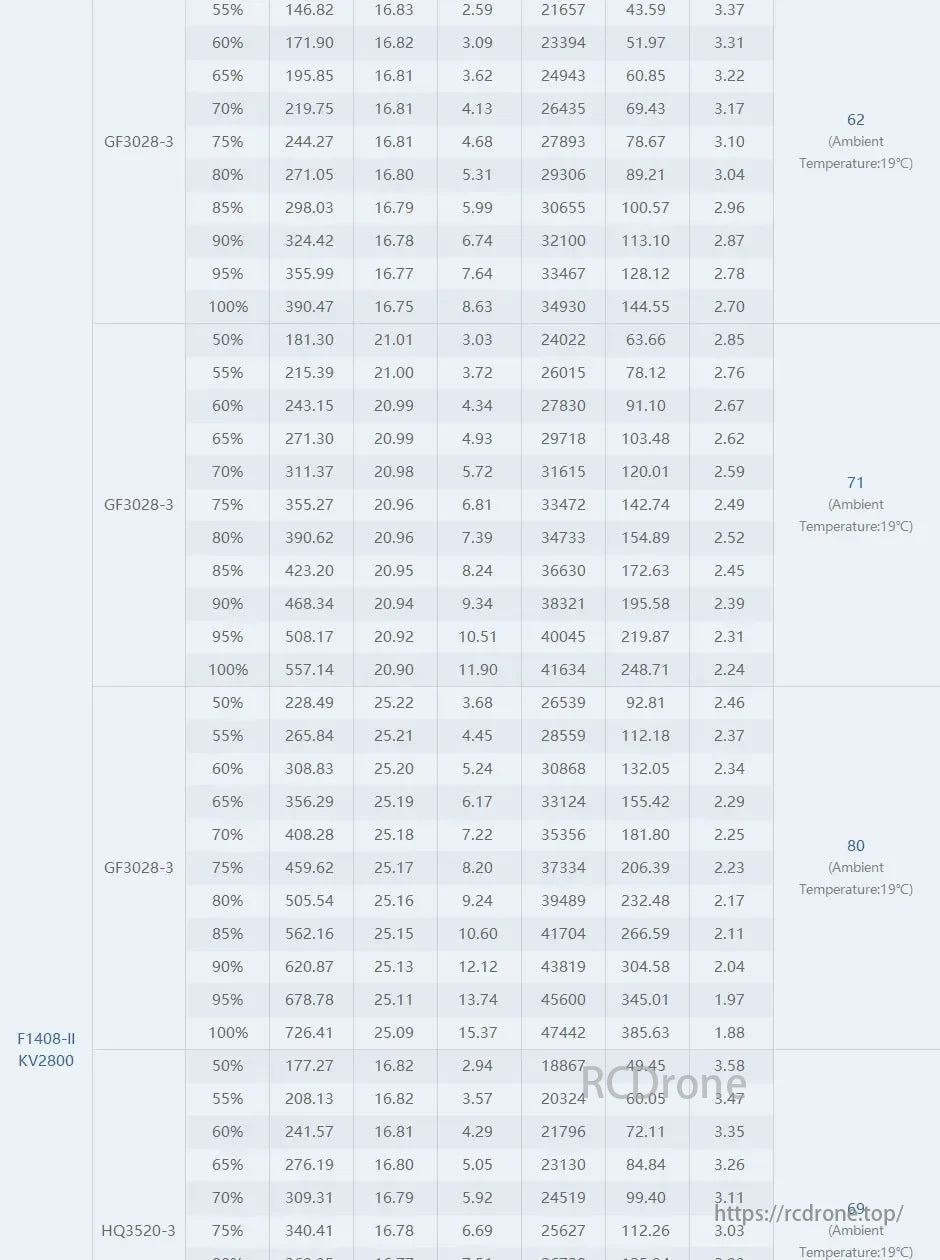
Task: Click the 47442 RPM value
Action: click(x=563, y=1032)
